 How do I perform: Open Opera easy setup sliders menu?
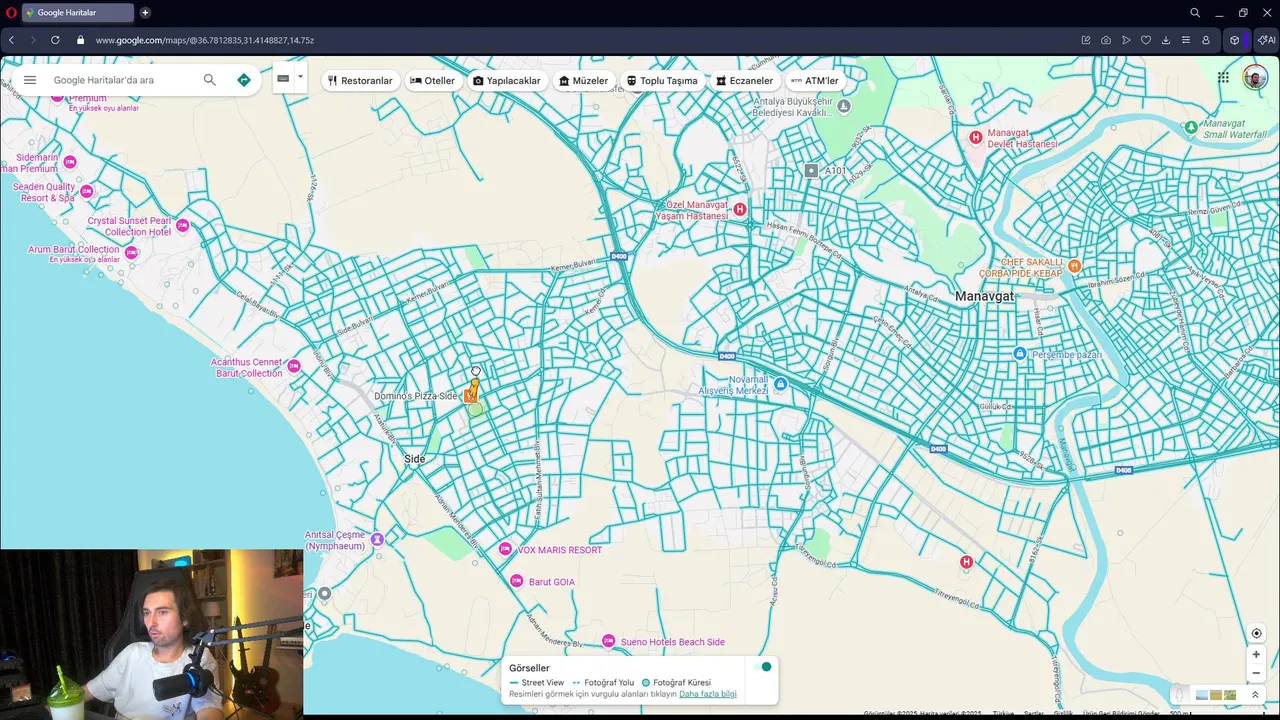(x=1185, y=40)
